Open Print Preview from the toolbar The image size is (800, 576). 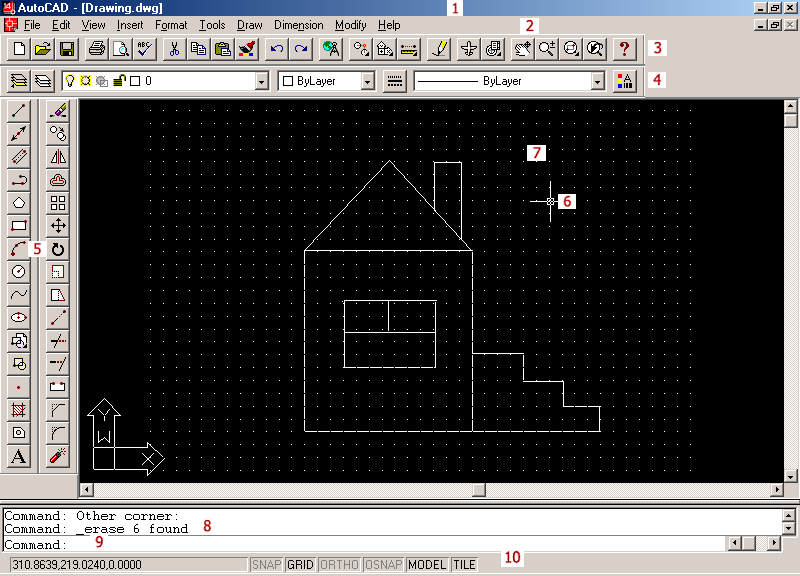click(x=121, y=49)
